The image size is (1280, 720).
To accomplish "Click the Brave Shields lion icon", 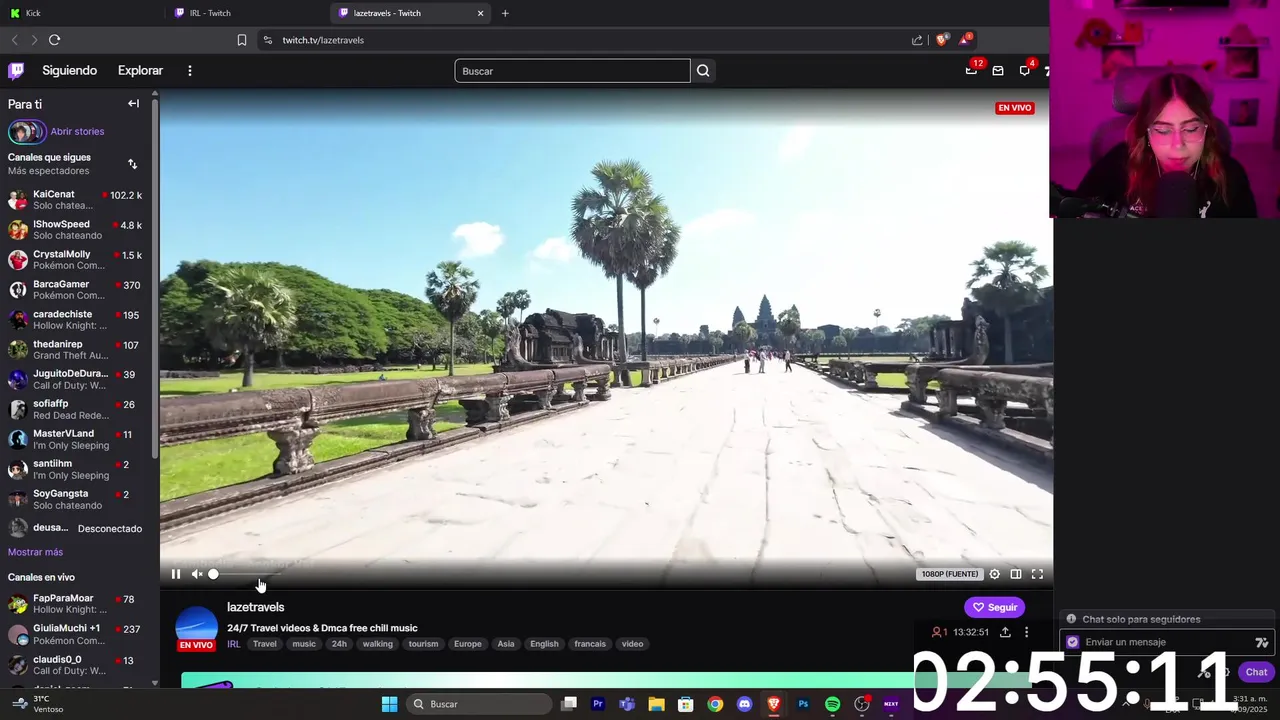I will pyautogui.click(x=941, y=40).
